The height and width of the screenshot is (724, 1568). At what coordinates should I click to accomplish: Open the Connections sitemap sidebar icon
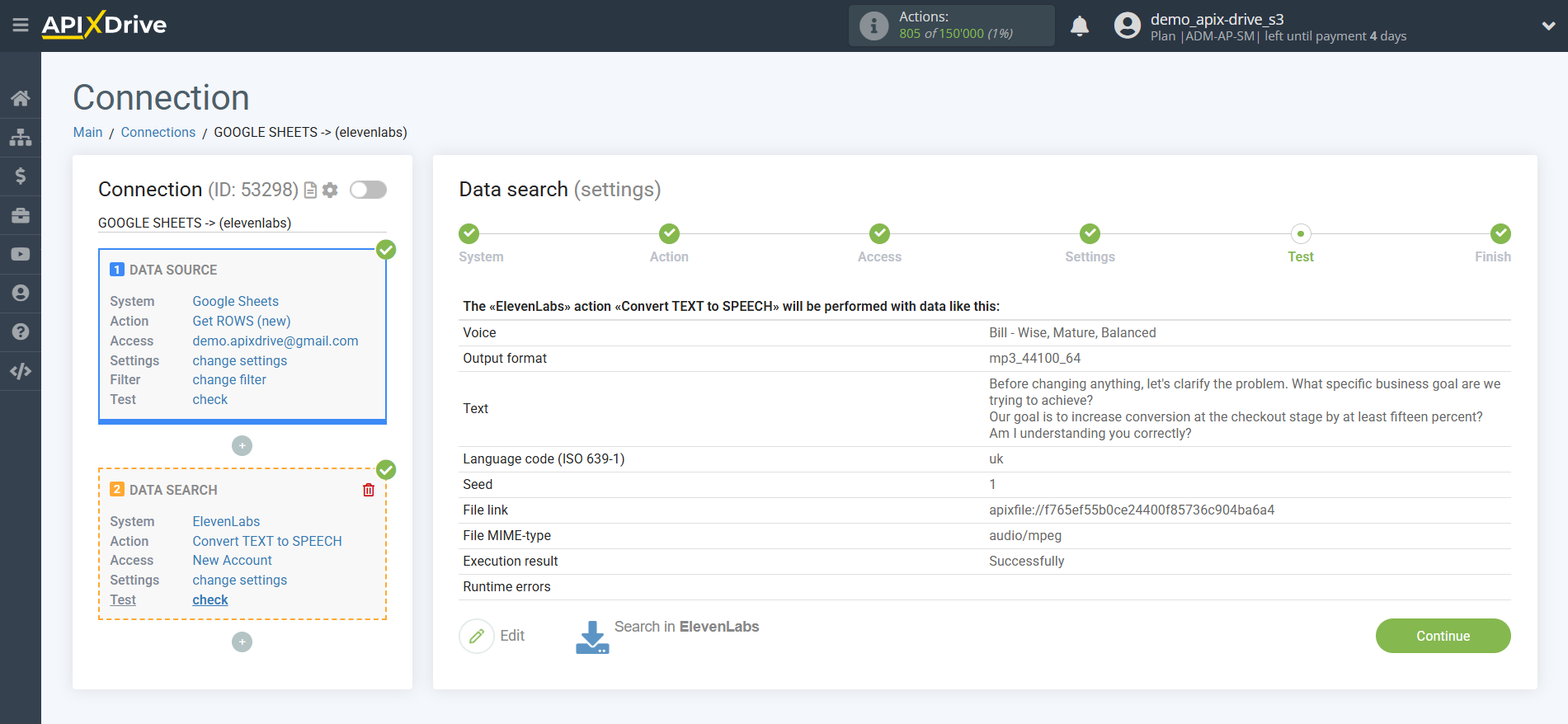21,137
